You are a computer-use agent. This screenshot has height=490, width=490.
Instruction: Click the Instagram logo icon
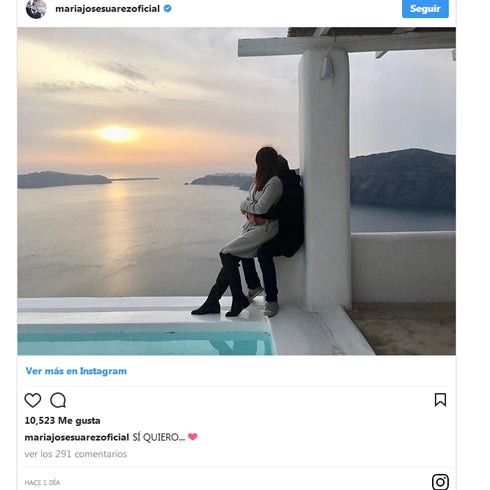tap(440, 482)
